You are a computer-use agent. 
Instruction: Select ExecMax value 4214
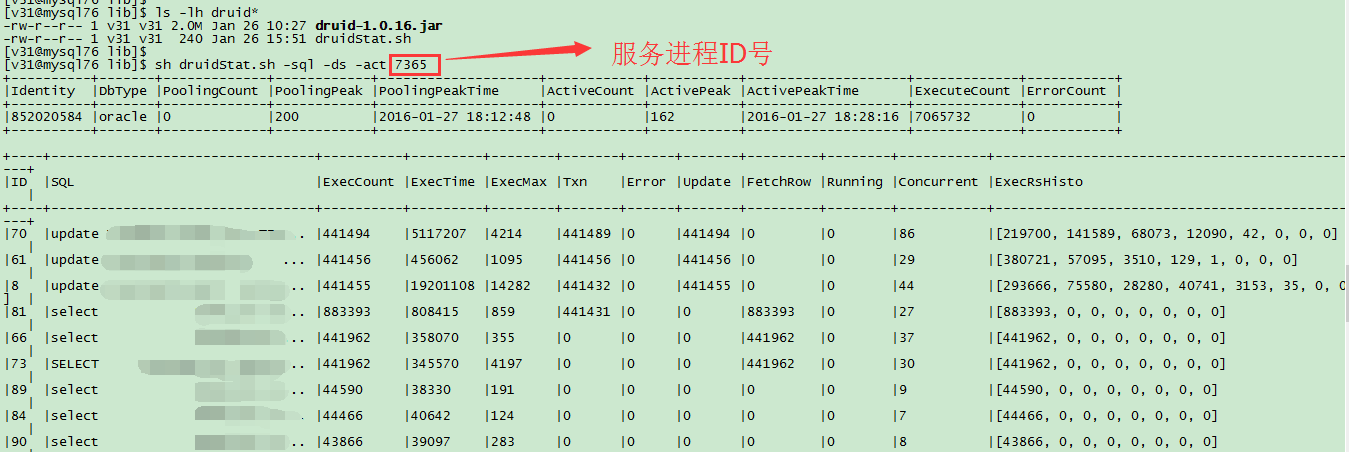[x=506, y=234]
